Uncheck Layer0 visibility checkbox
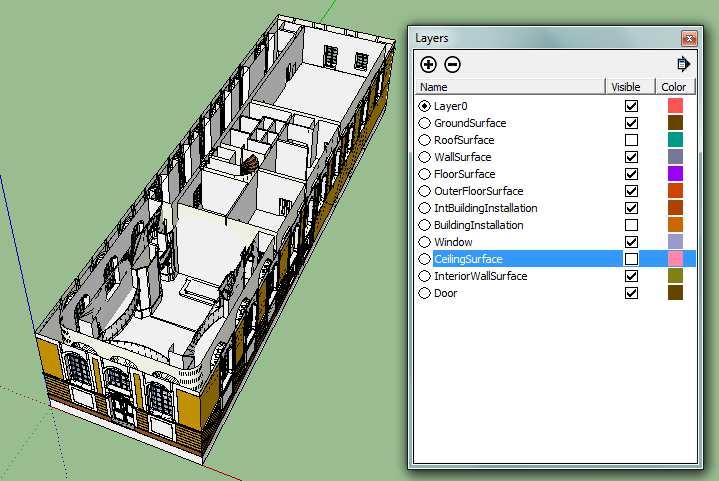The height and width of the screenshot is (481, 719). tap(631, 106)
